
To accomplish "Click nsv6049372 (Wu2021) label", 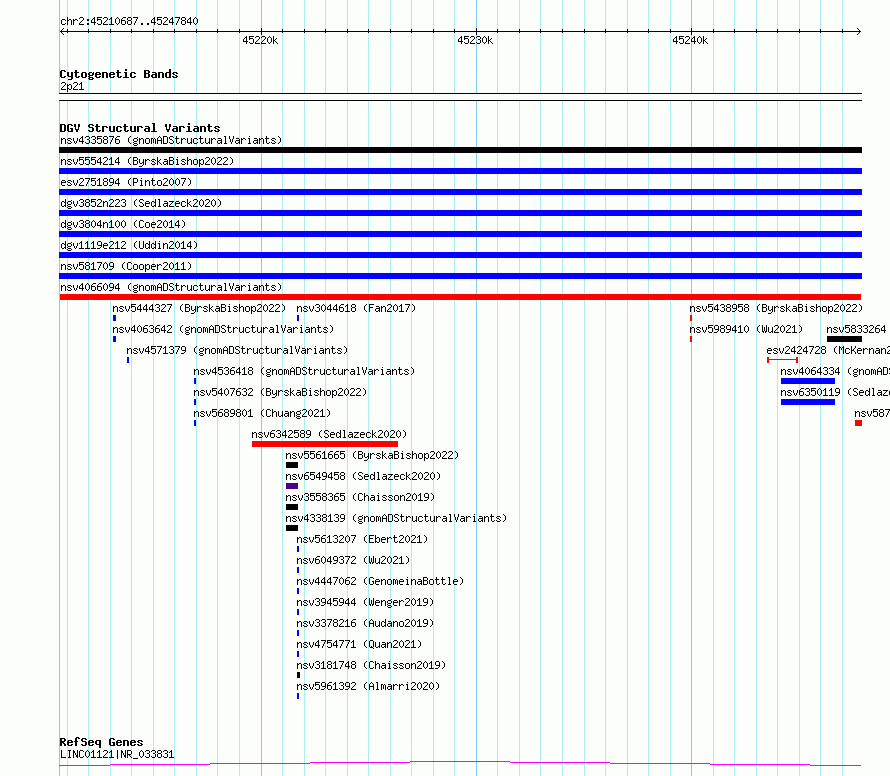I will click(x=353, y=560).
